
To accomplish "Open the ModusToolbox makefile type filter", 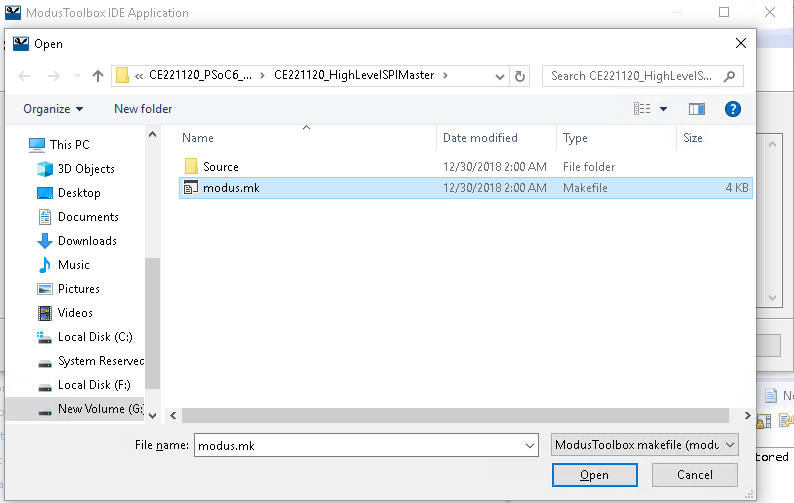I will point(644,445).
